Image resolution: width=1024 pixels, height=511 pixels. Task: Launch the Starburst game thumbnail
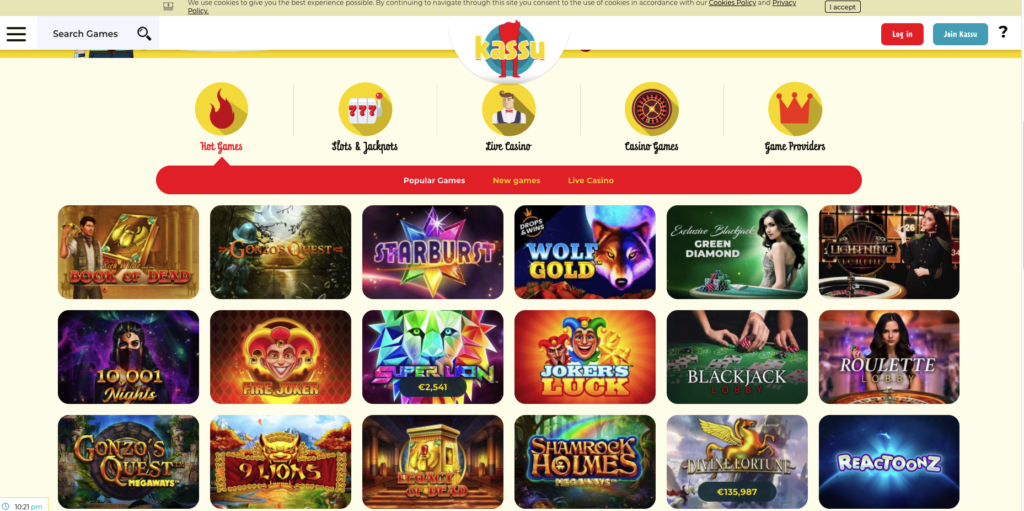(432, 252)
